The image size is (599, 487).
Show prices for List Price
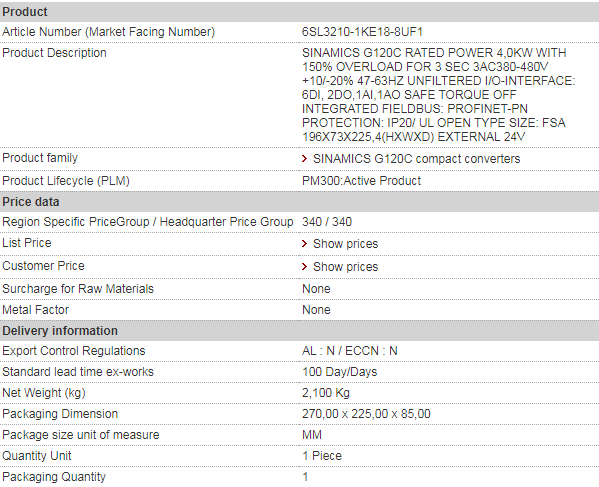point(345,244)
